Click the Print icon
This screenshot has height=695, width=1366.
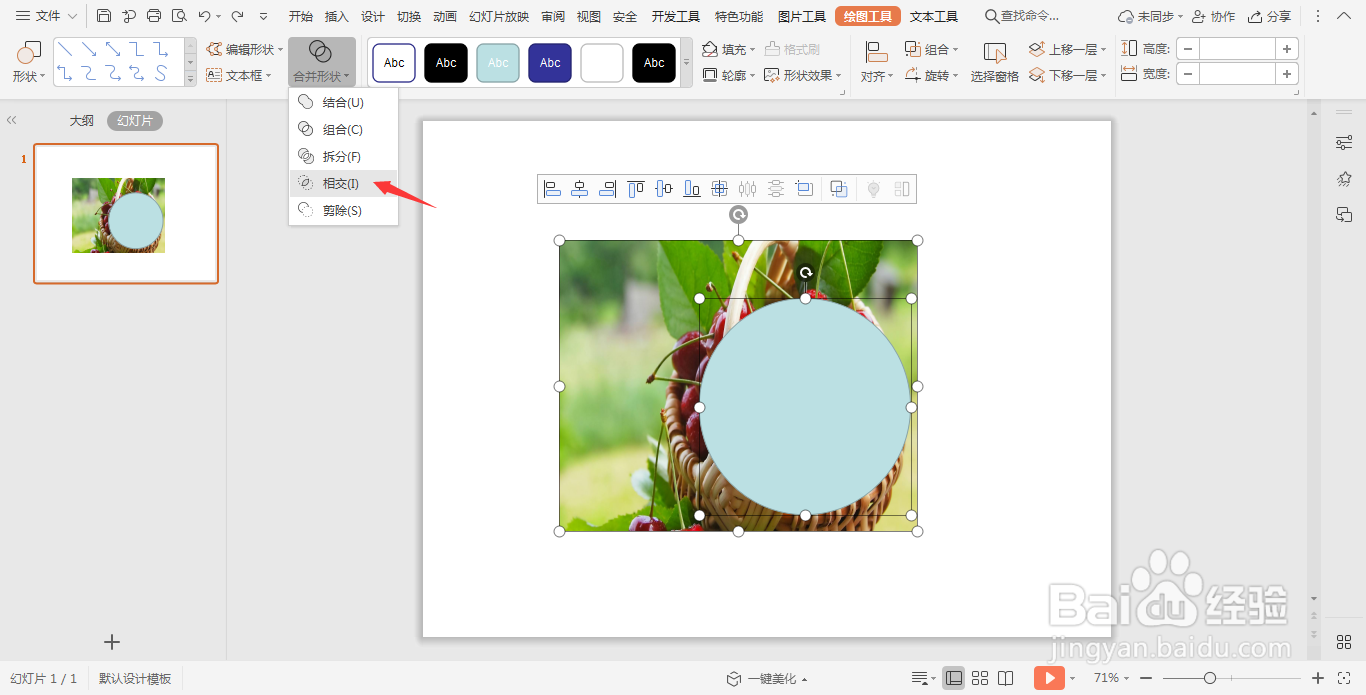(154, 16)
